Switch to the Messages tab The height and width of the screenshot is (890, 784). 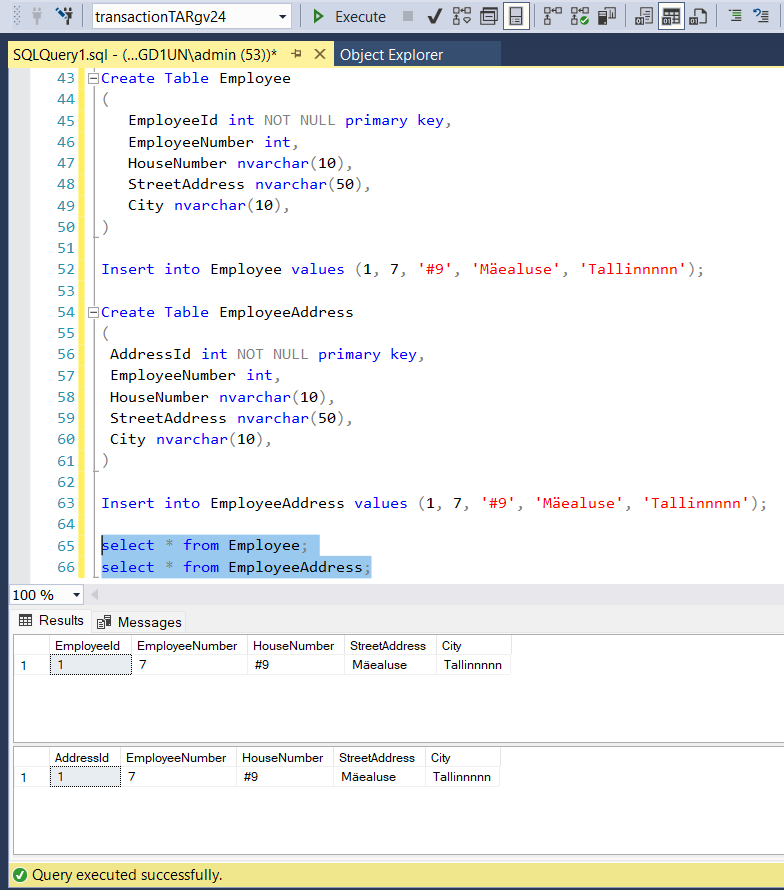139,622
